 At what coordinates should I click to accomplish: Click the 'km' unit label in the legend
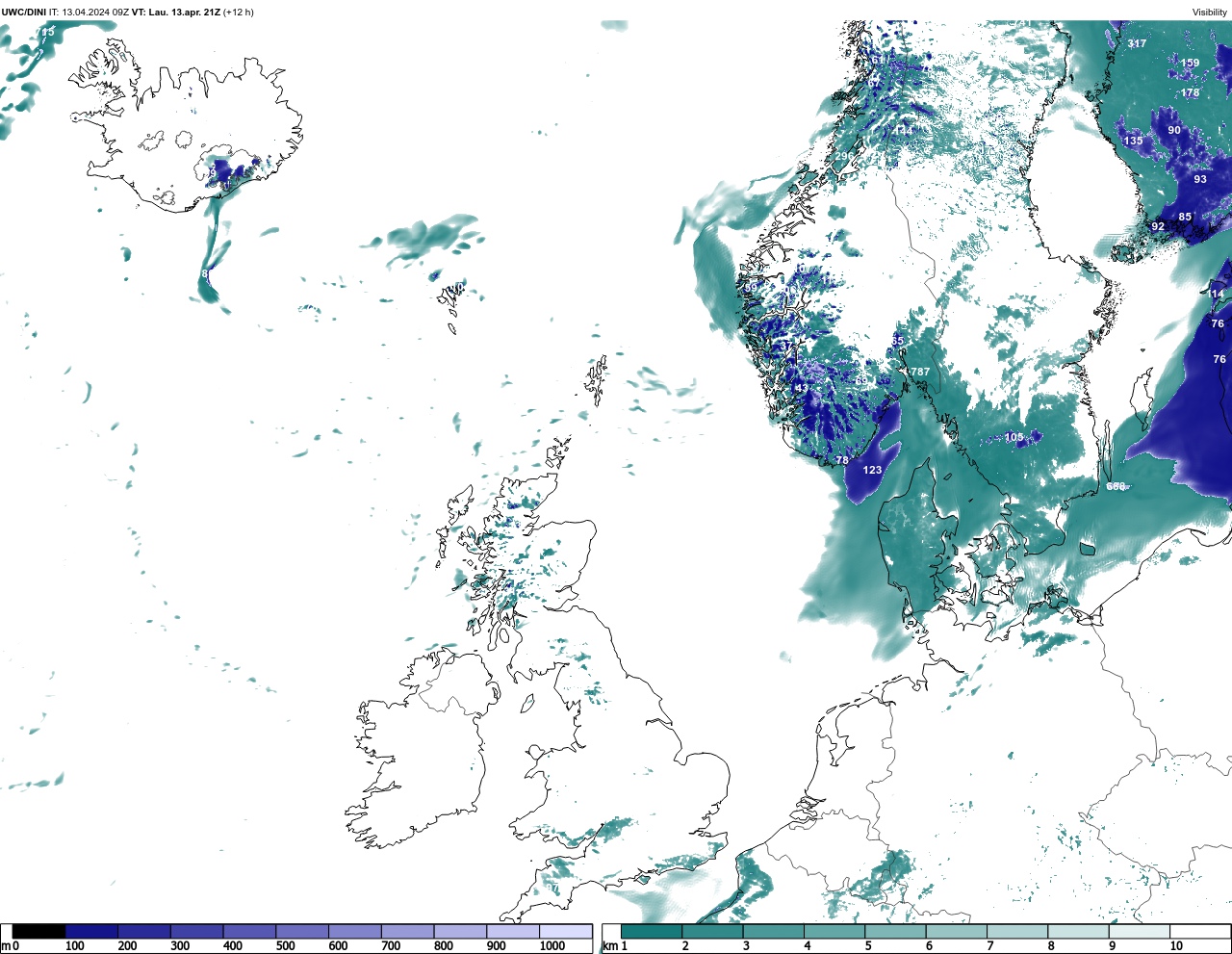click(610, 946)
